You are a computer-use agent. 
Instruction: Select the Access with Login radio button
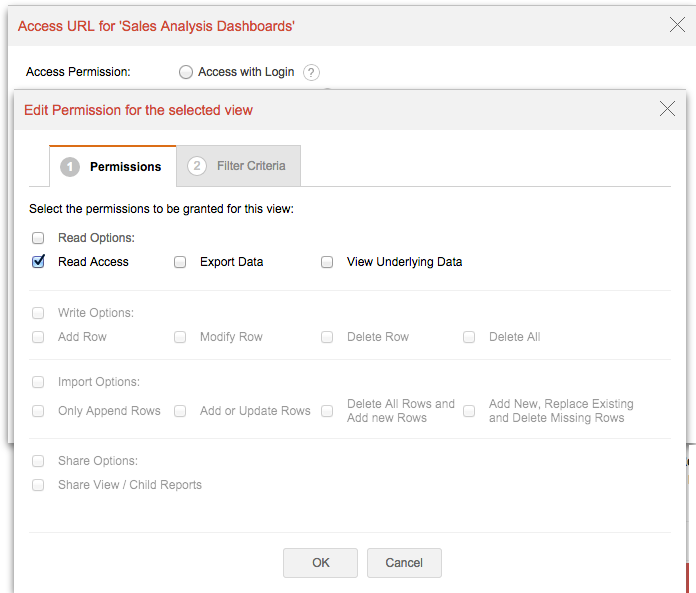(186, 72)
